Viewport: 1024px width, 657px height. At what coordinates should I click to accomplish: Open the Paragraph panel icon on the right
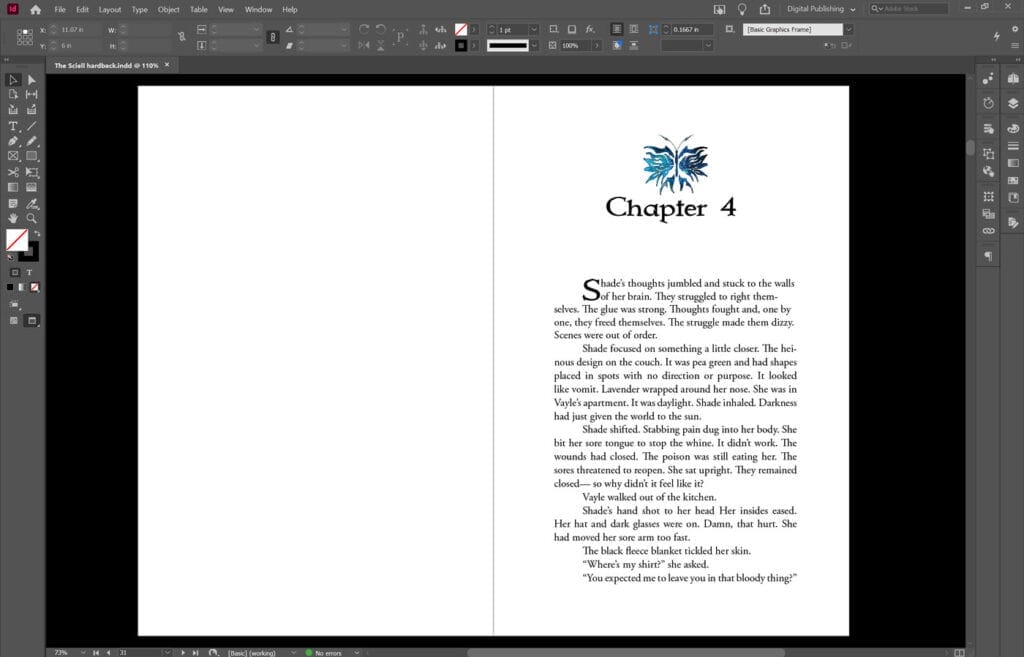[989, 257]
